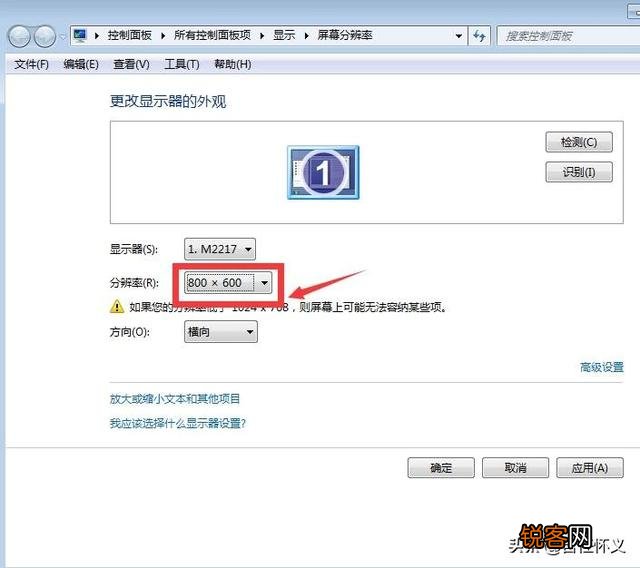Image resolution: width=640 pixels, height=568 pixels.
Task: Select monitor 1 thumbnail in display preview
Action: click(x=323, y=172)
